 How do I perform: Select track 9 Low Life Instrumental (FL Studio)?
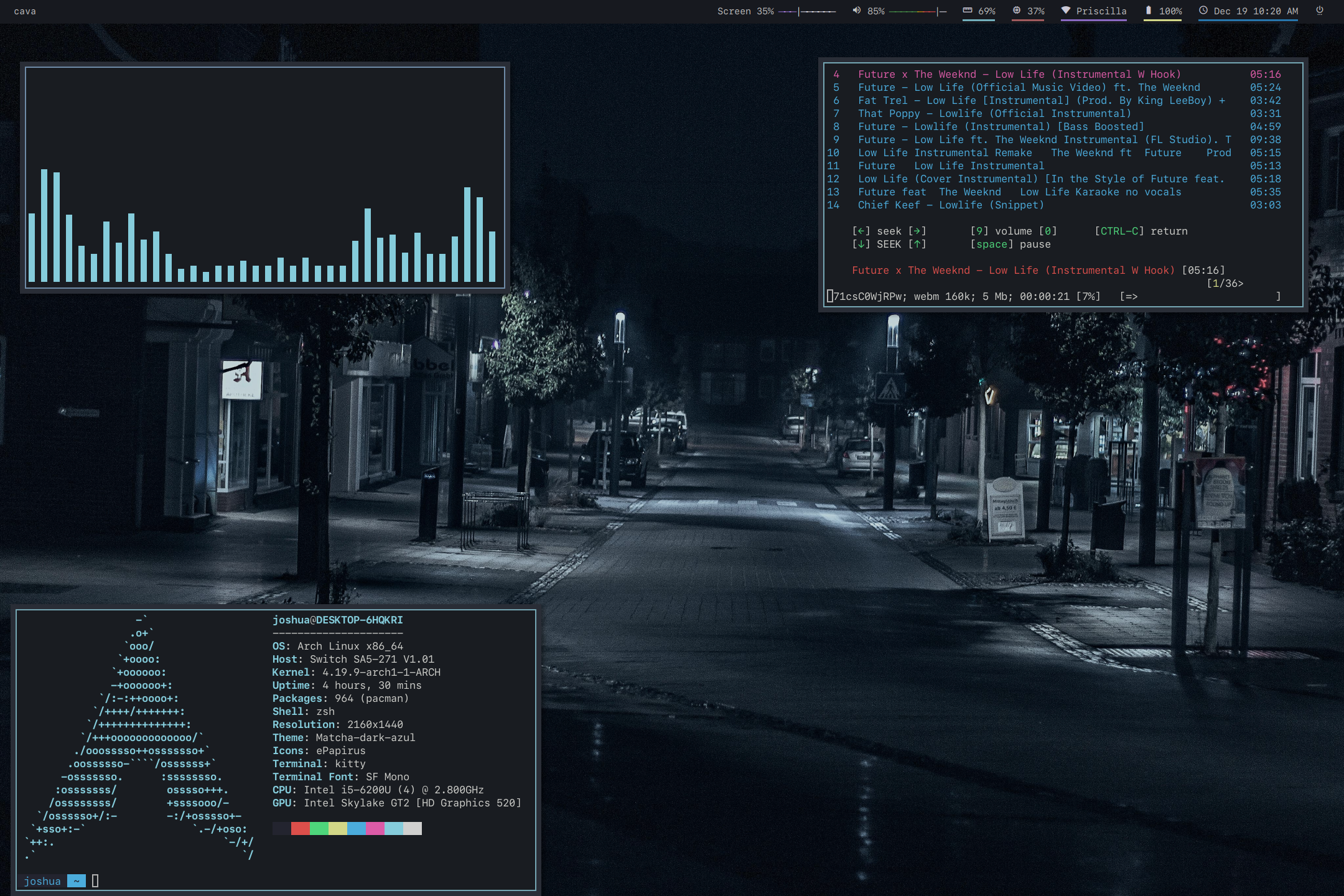pyautogui.click(x=1057, y=140)
